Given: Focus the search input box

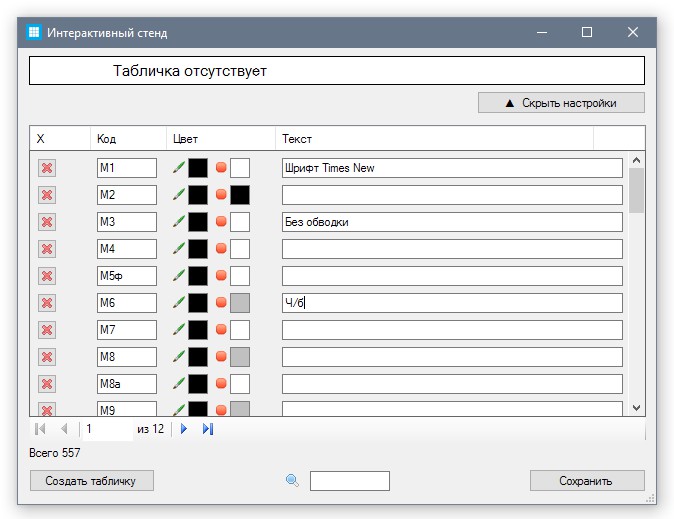Looking at the screenshot, I should tap(349, 481).
